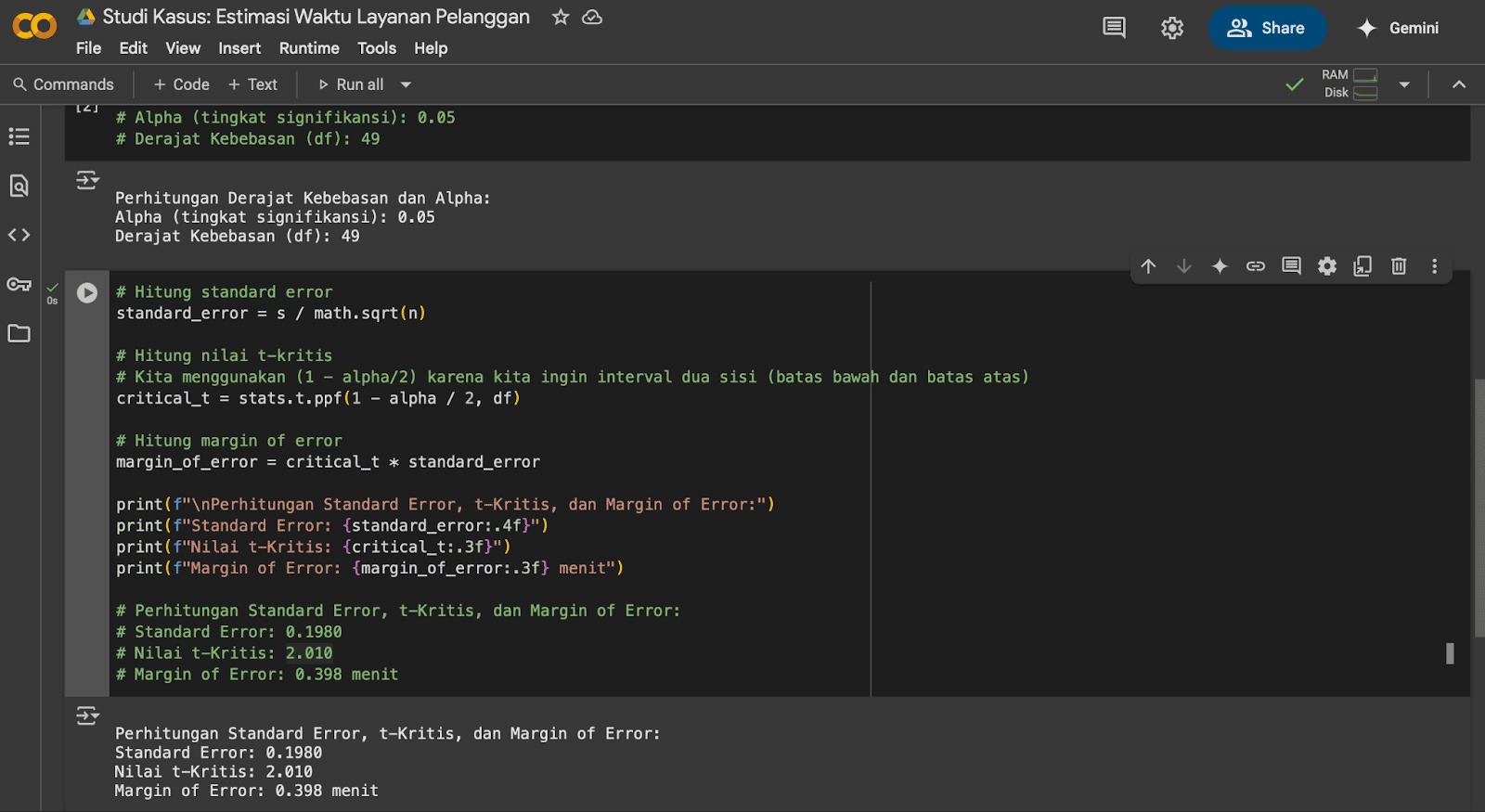Open the Secrets key panel
The height and width of the screenshot is (812, 1485).
(19, 285)
